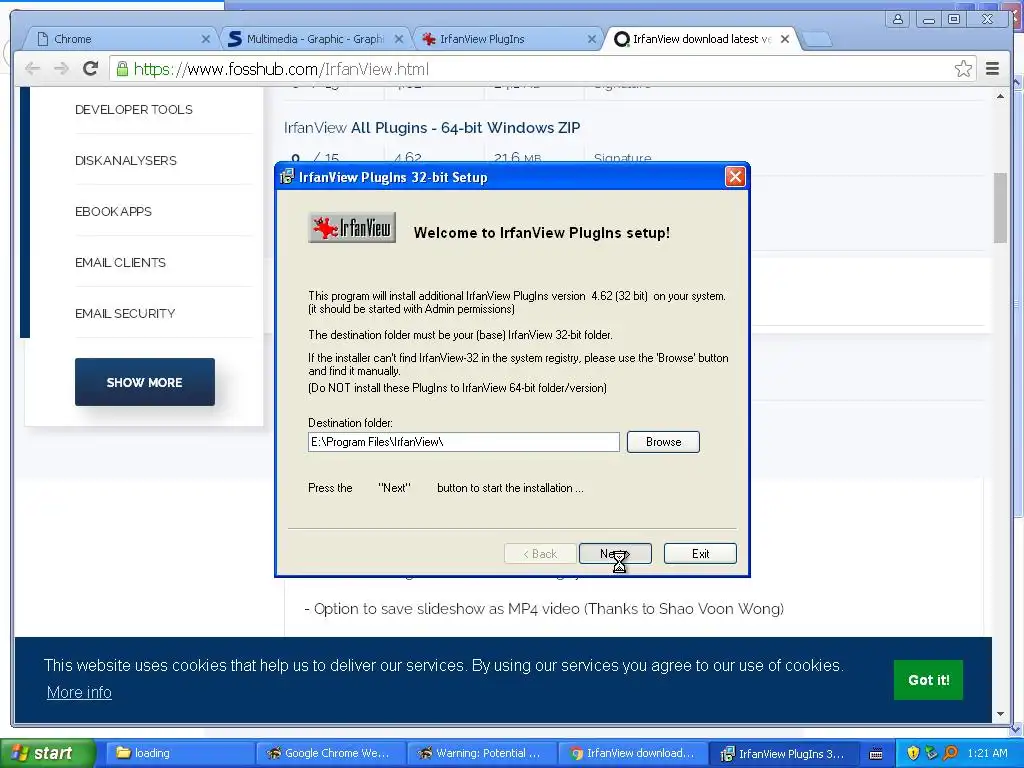Screen dimensions: 1024x768
Task: Click the MP4 video slideshow option text
Action: (544, 609)
